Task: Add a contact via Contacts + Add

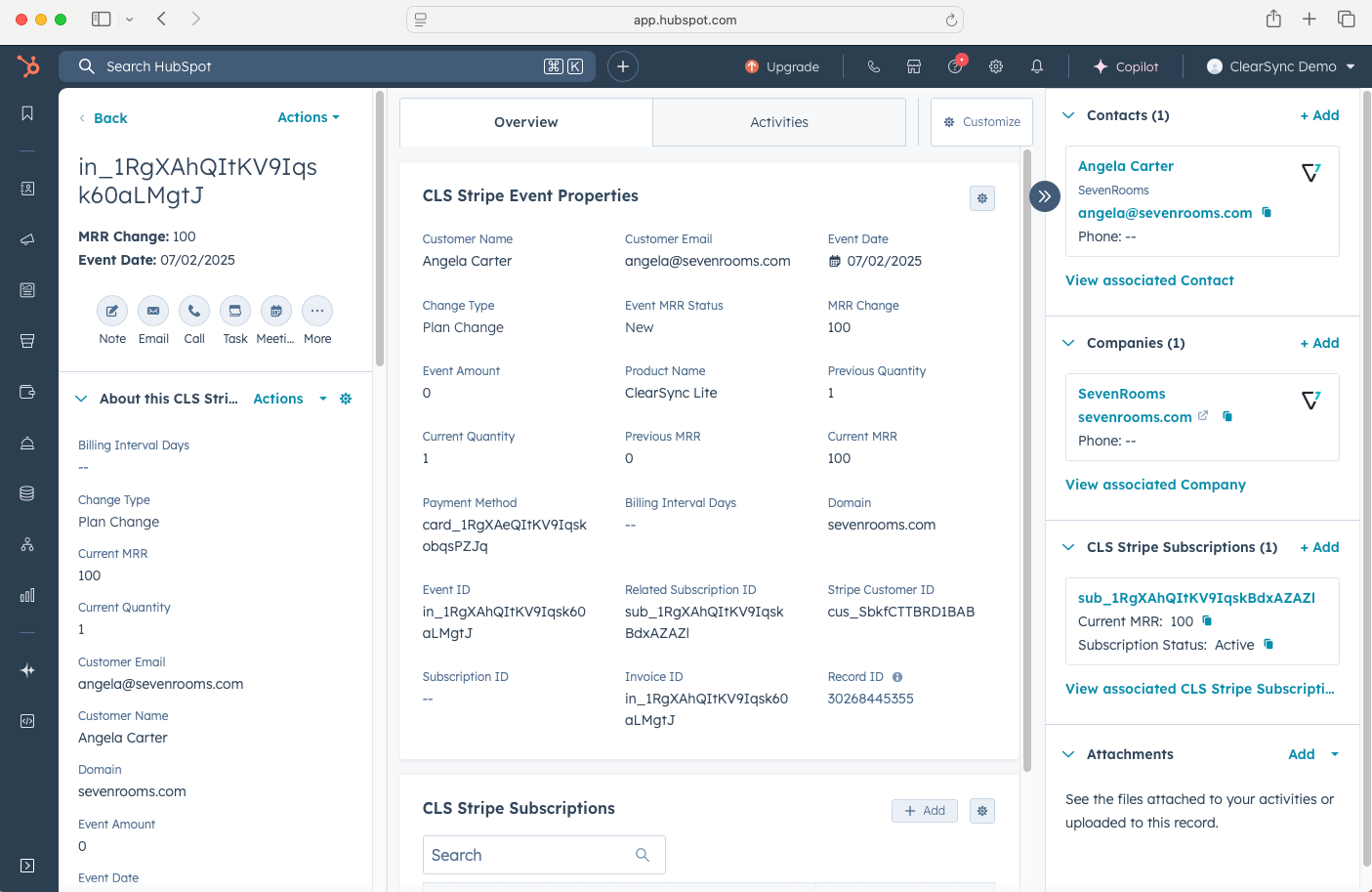Action: tap(1319, 115)
